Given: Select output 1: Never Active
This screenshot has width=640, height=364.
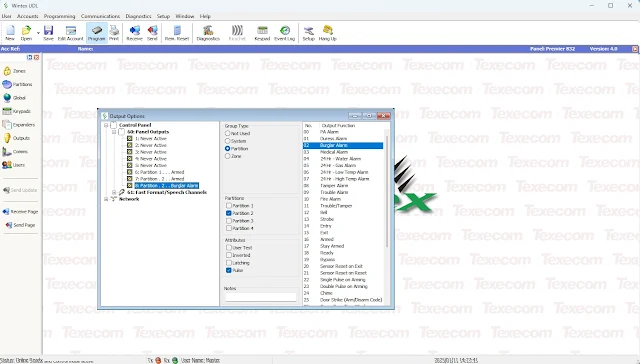Looking at the screenshot, I should coord(151,139).
